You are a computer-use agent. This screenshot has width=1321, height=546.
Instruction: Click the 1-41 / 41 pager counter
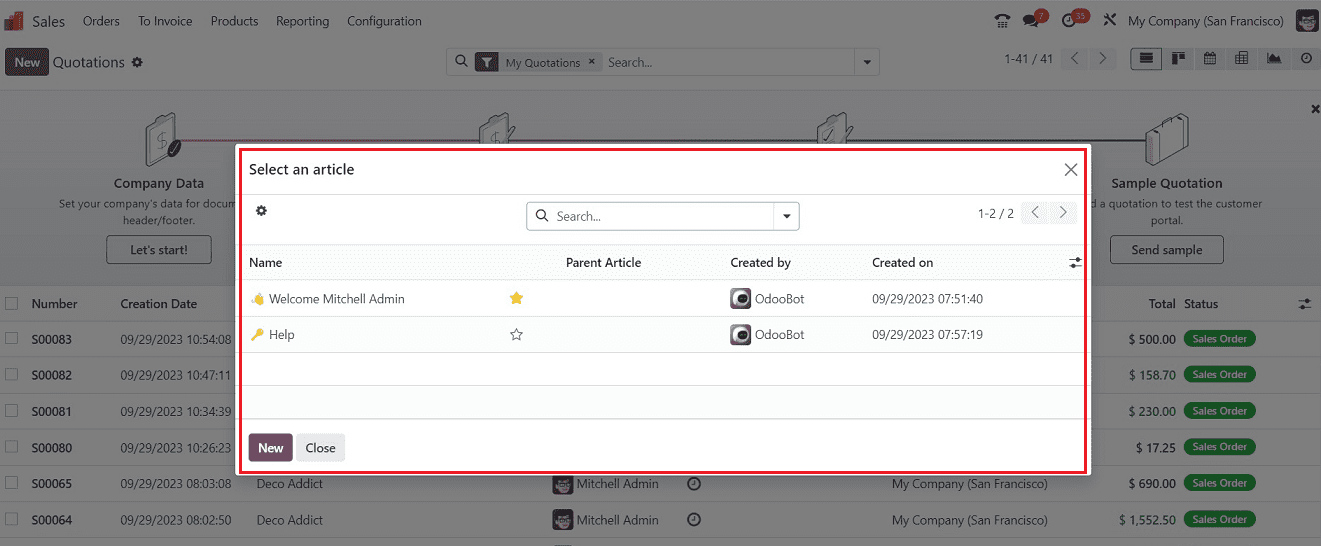[1029, 59]
